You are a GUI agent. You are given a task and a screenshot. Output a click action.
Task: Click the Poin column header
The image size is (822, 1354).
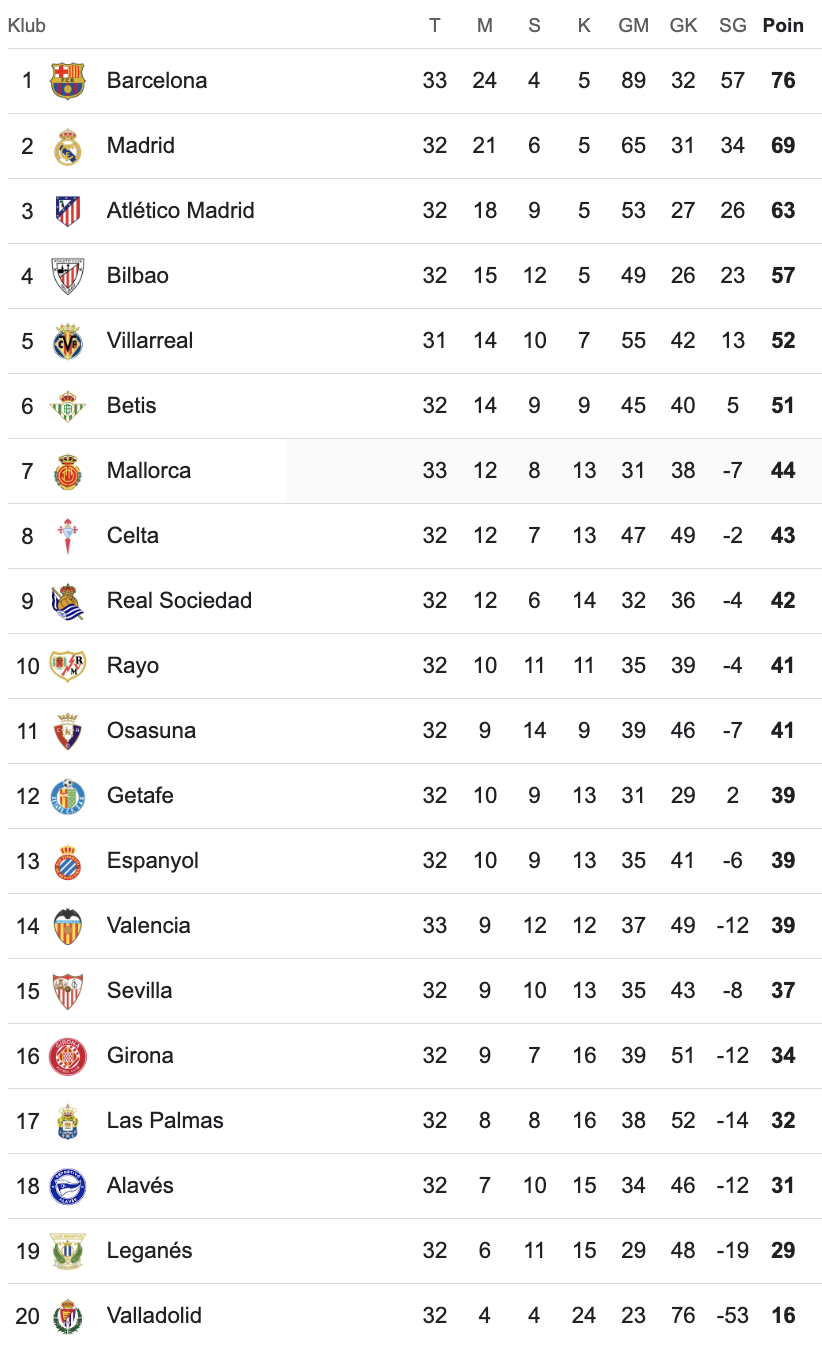click(x=783, y=26)
